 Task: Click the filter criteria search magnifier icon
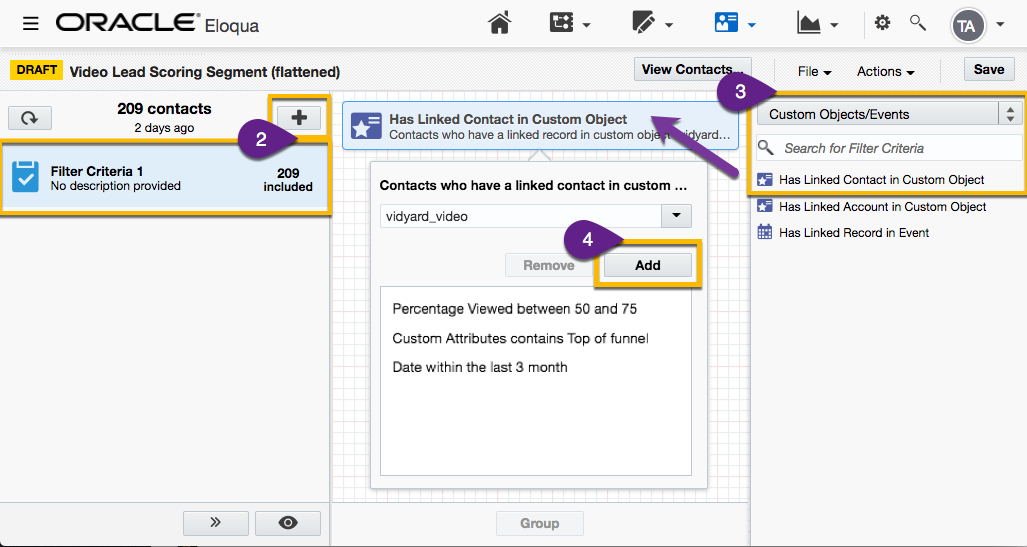point(766,148)
